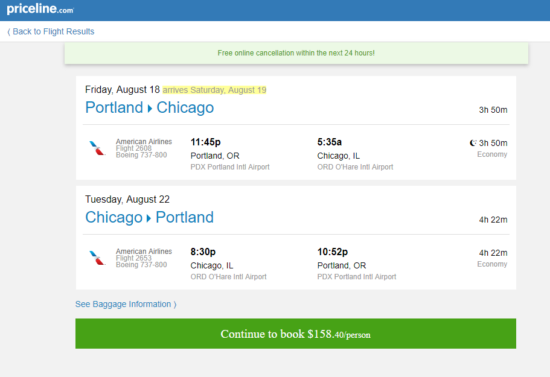Screen dimensions: 550x377
Task: Click the Tuesday, August 22 date label
Action: (x=127, y=199)
